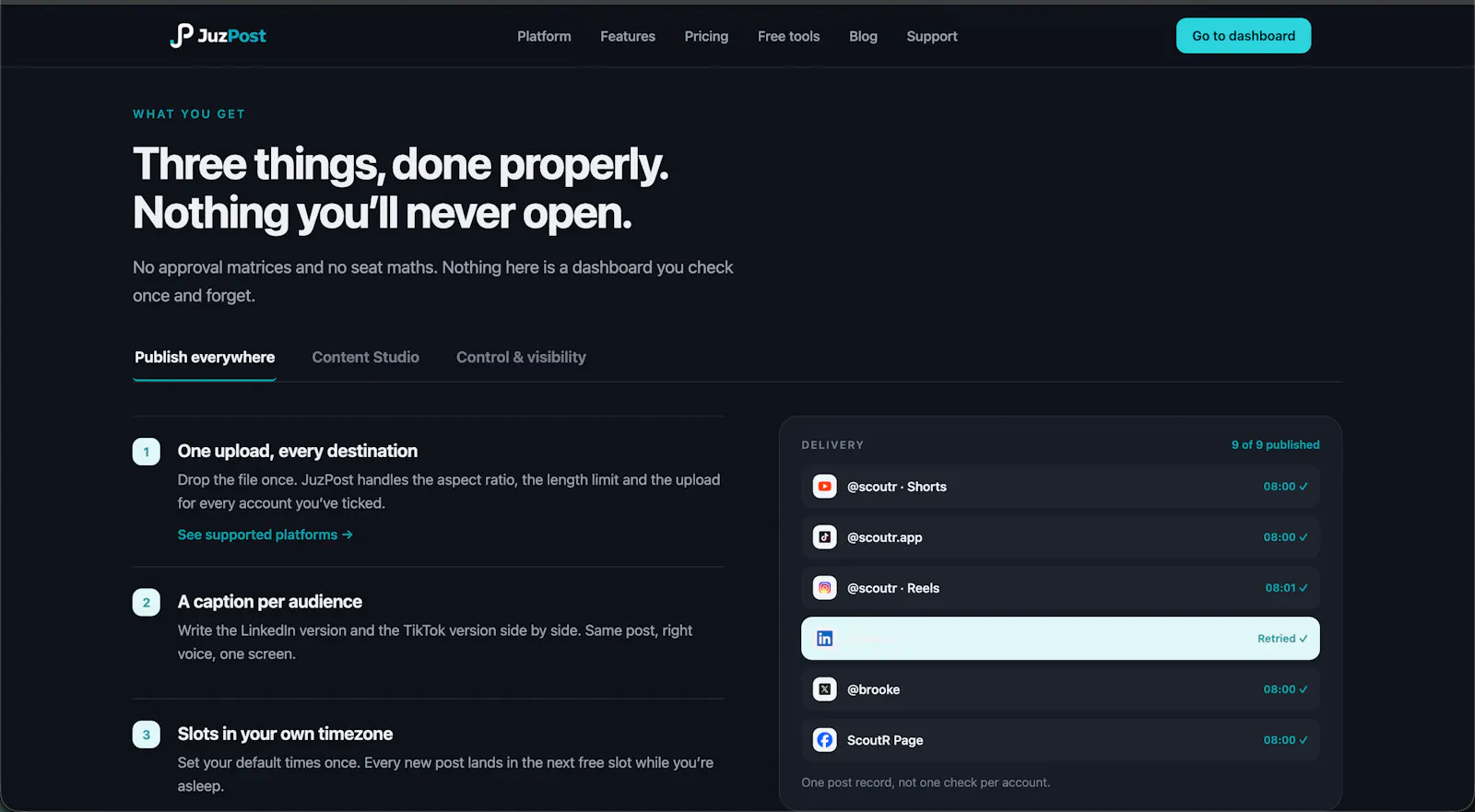Screen dimensions: 1475x812
Task: Open the Platform menu item
Action: point(544,36)
